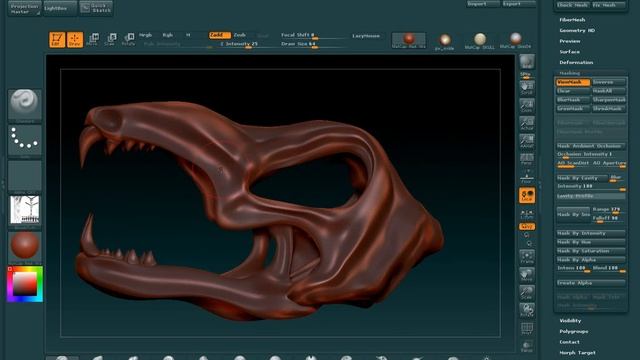Viewport: 640px width, 360px height.
Task: Open the current brush thumbnail
Action: pos(24,106)
